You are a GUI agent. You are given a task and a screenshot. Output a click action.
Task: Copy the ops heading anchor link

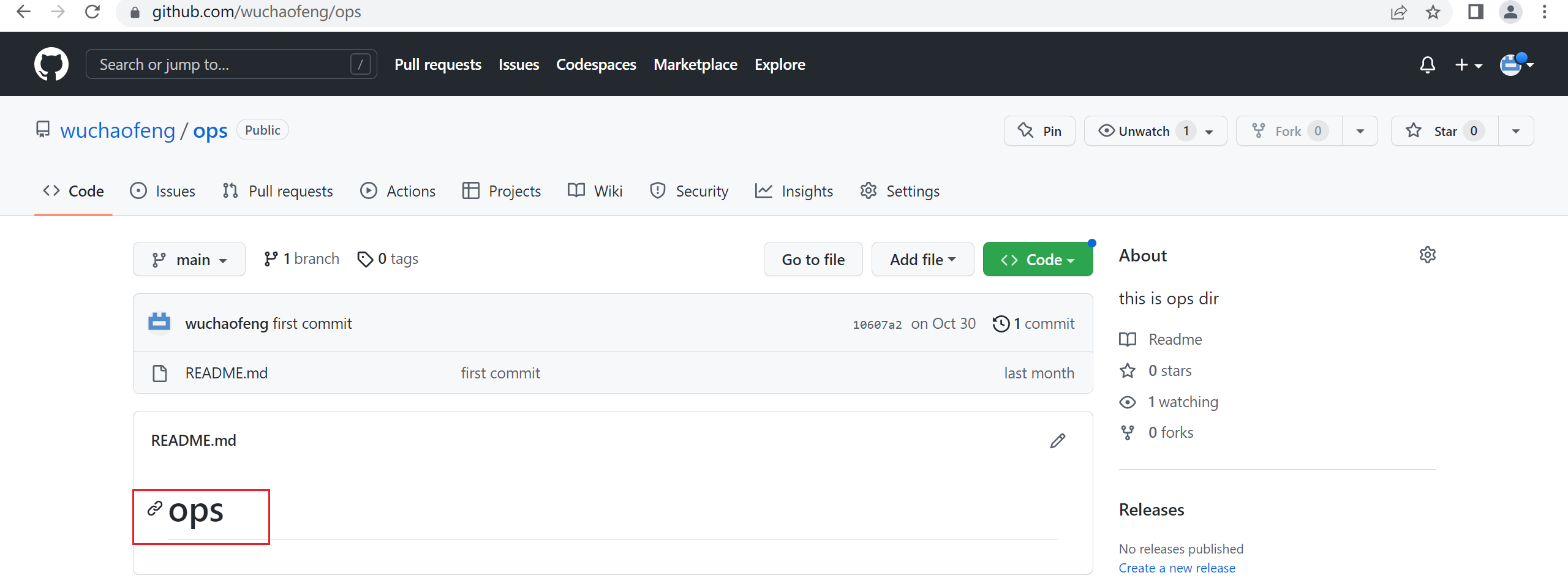[155, 508]
